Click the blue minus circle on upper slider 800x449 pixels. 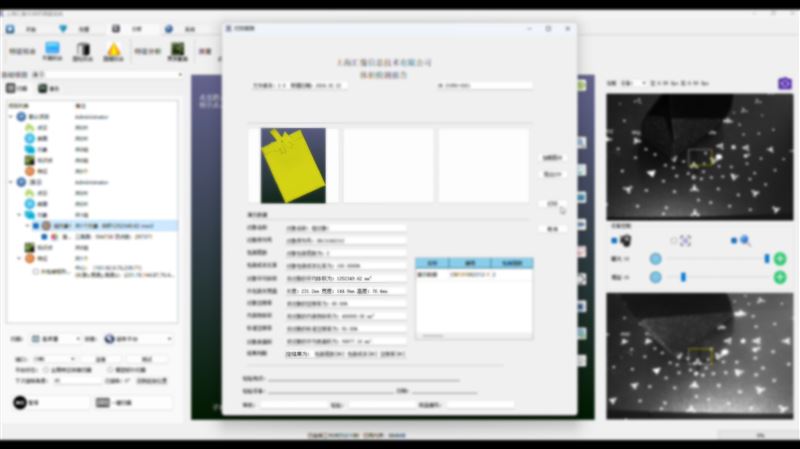coord(656,259)
